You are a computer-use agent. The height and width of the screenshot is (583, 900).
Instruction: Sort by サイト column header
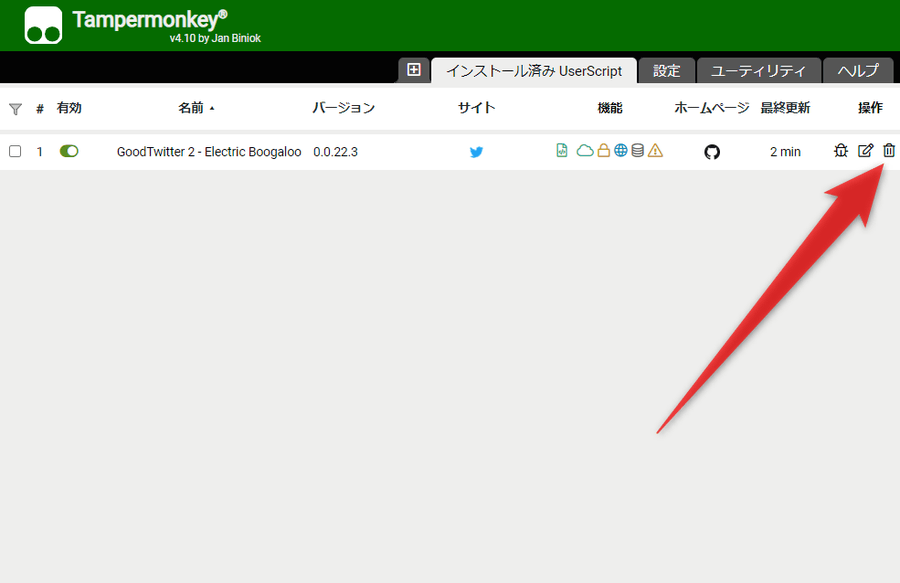coord(476,108)
